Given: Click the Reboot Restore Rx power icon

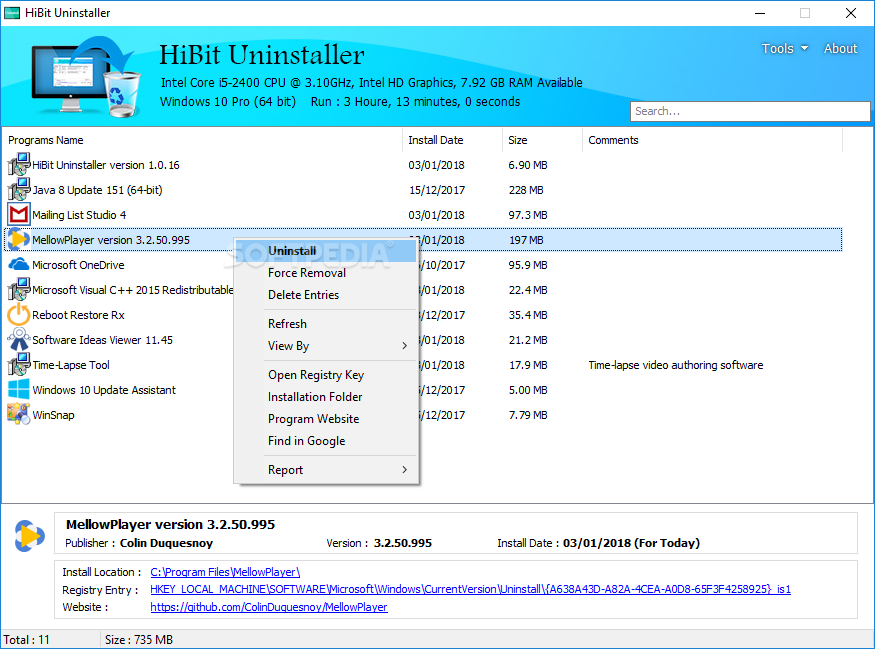Looking at the screenshot, I should 18,314.
